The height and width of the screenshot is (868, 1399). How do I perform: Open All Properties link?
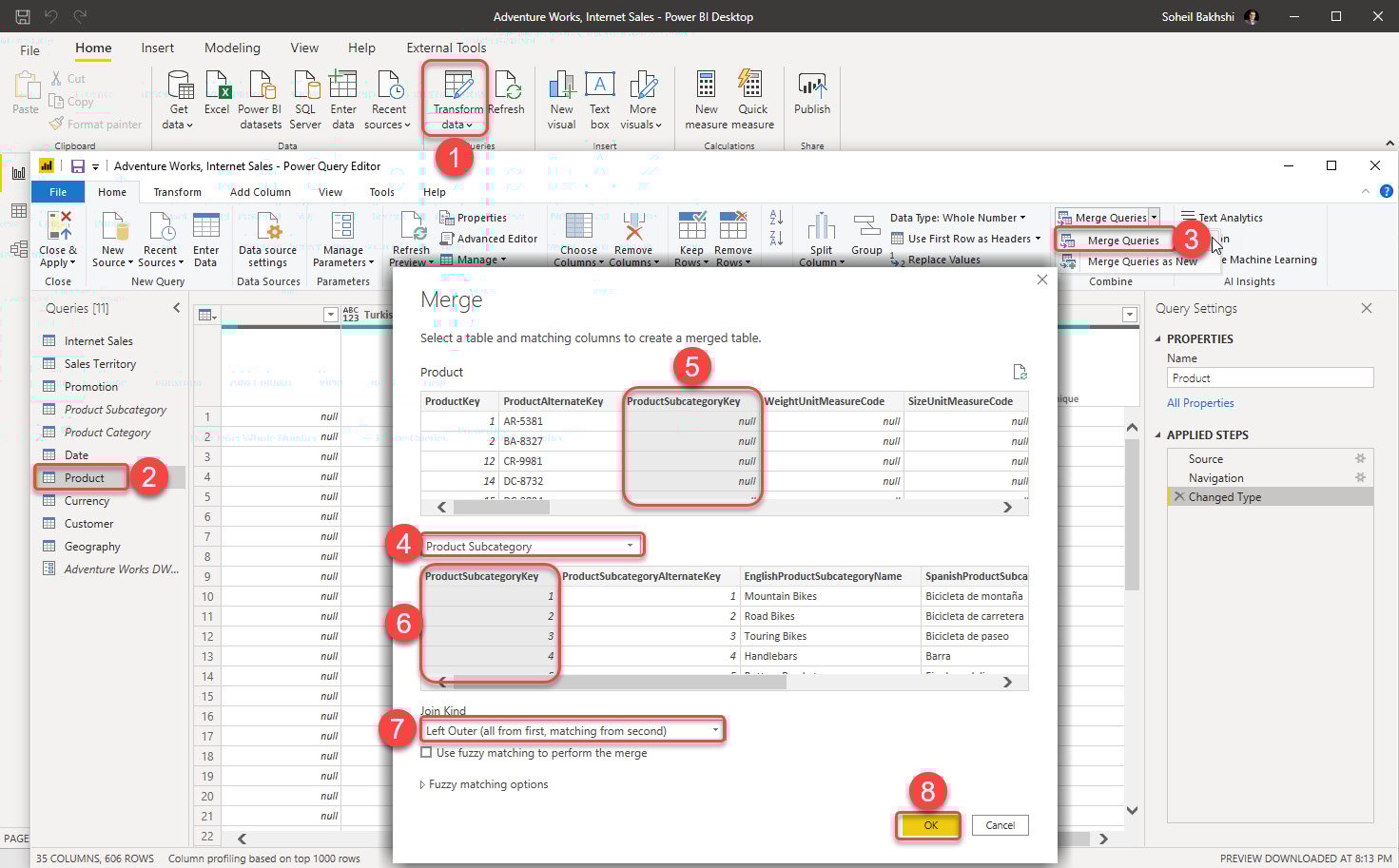pyautogui.click(x=1200, y=403)
